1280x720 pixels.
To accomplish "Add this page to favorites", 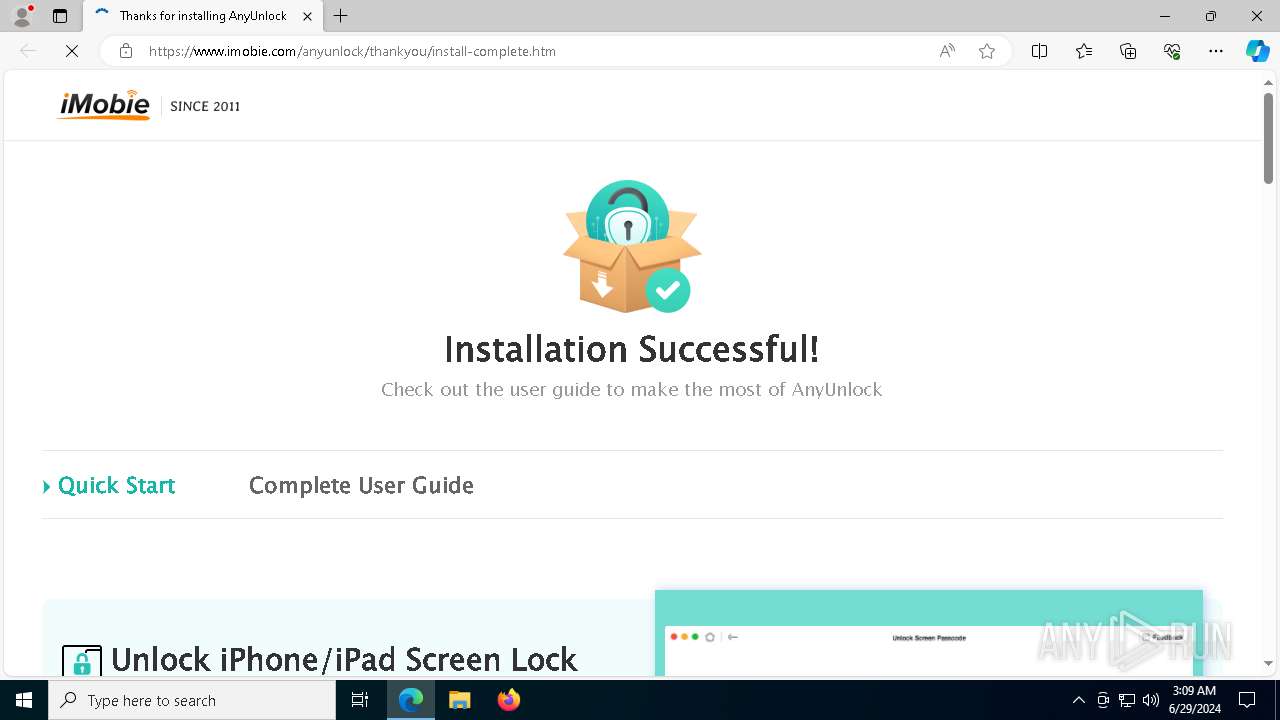I will click(x=987, y=51).
